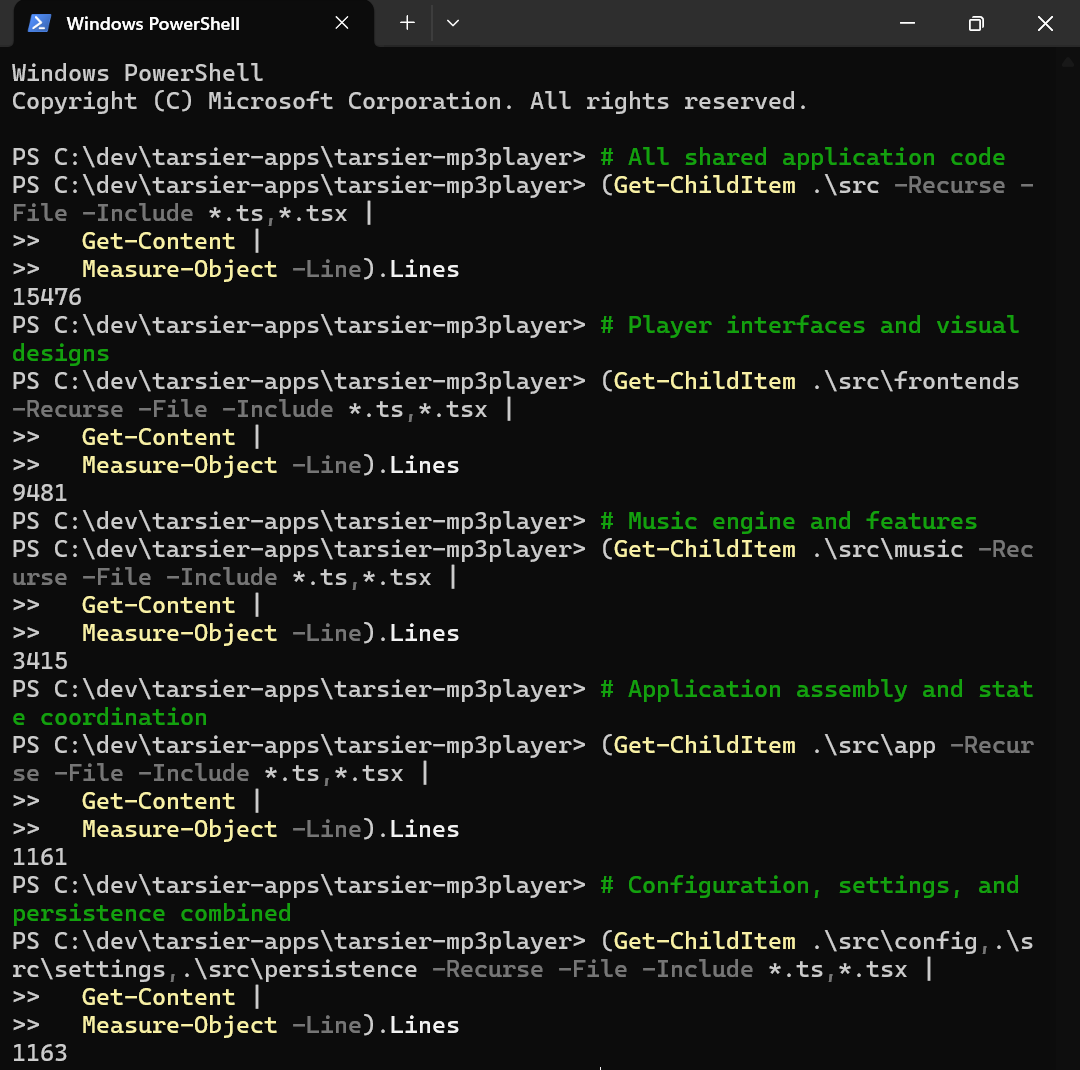Click the ".\src\frontends" path argument
This screenshot has width=1080, height=1070.
pyautogui.click(x=915, y=381)
